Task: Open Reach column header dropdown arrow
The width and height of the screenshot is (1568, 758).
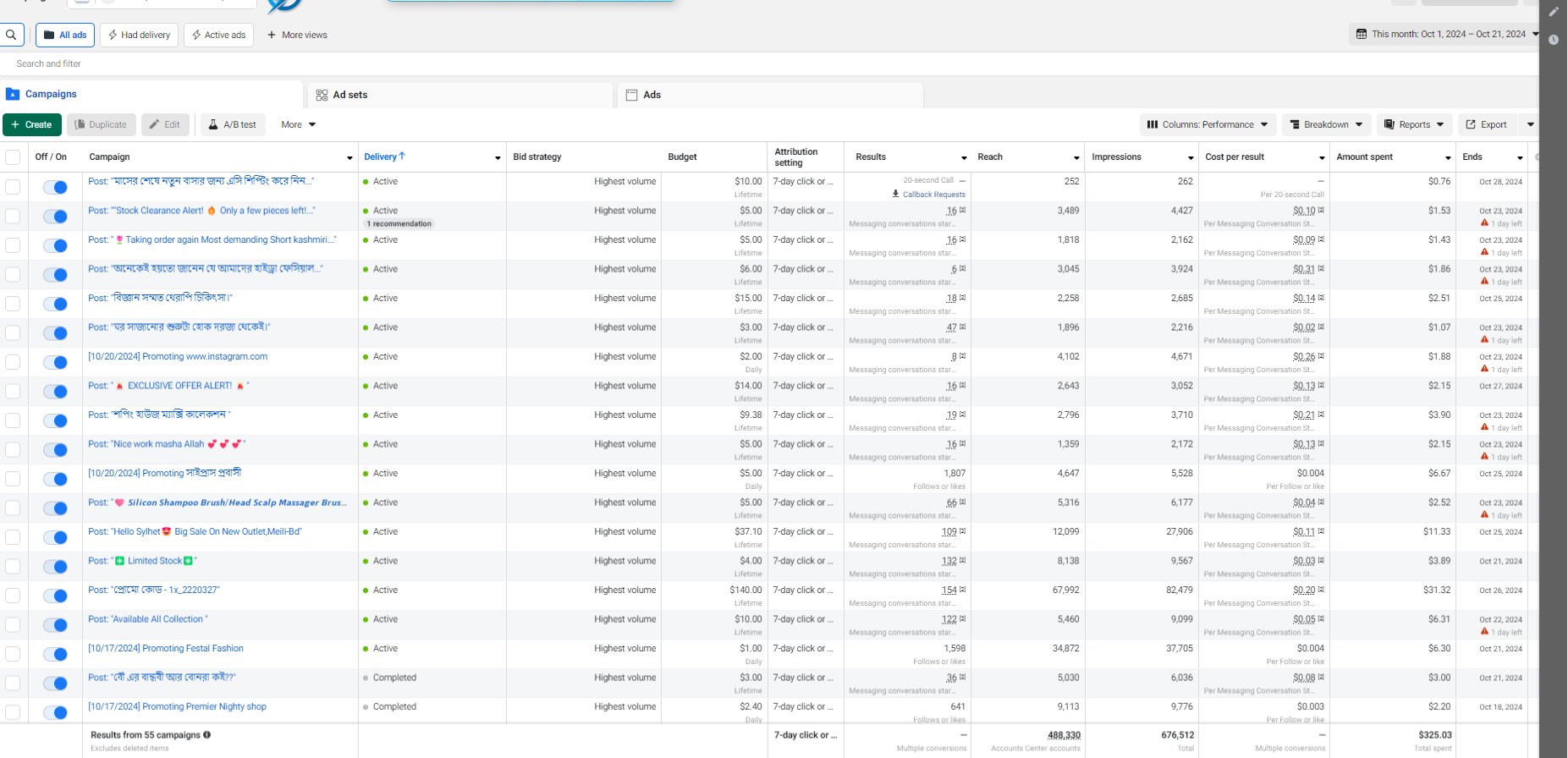Action: [x=1076, y=158]
